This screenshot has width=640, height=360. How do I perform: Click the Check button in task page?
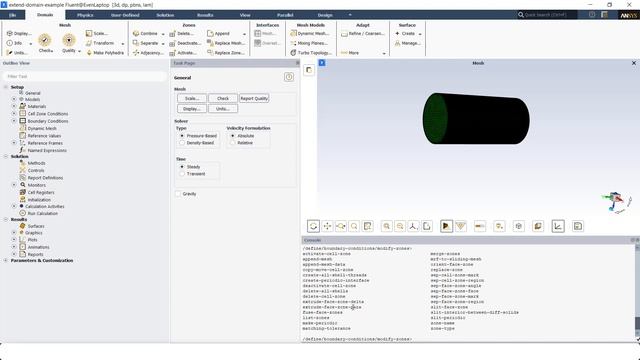click(223, 98)
